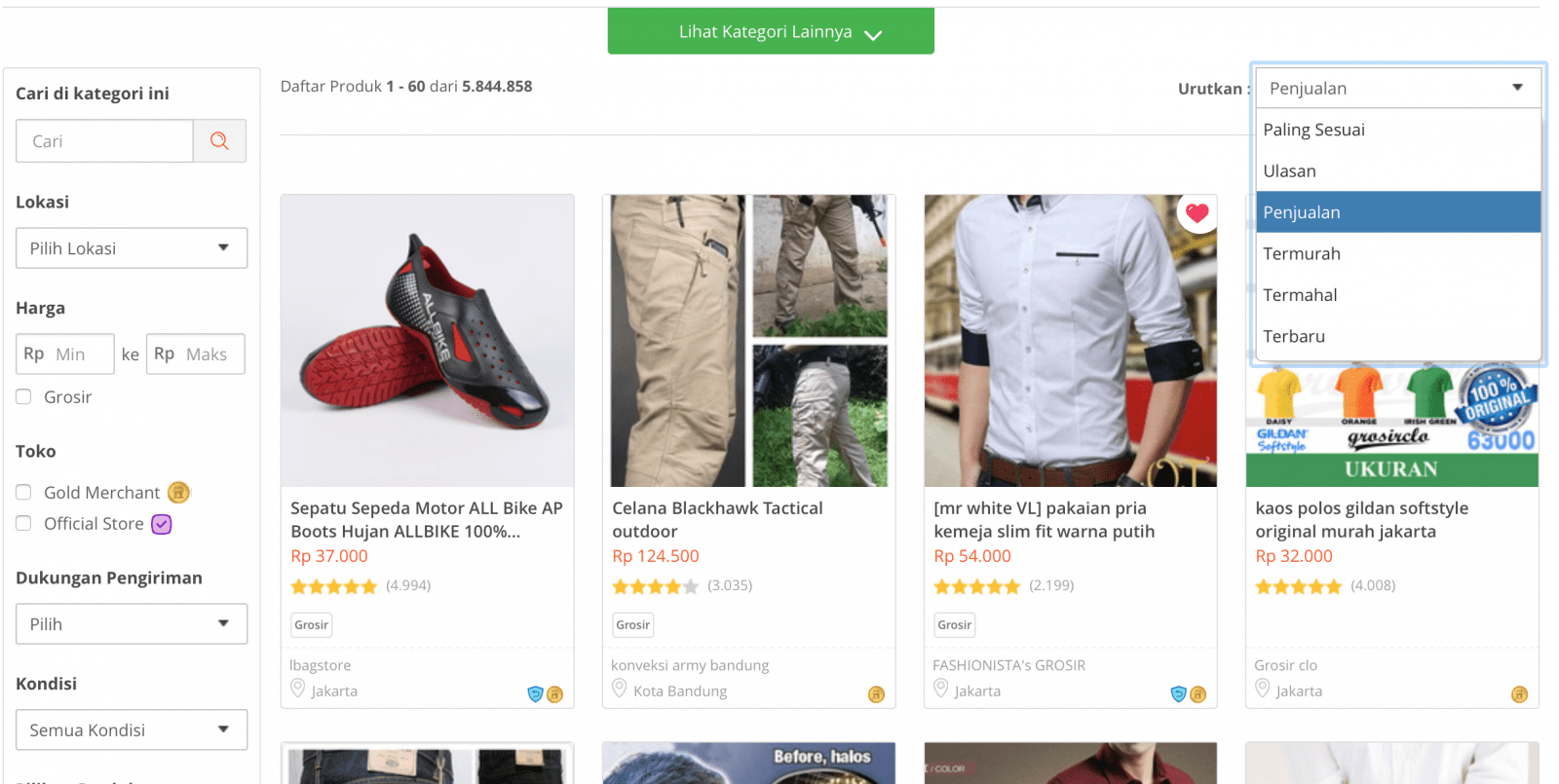The width and height of the screenshot is (1559, 784).
Task: Click the gold merchant badge on the lbagstore card
Action: [554, 694]
